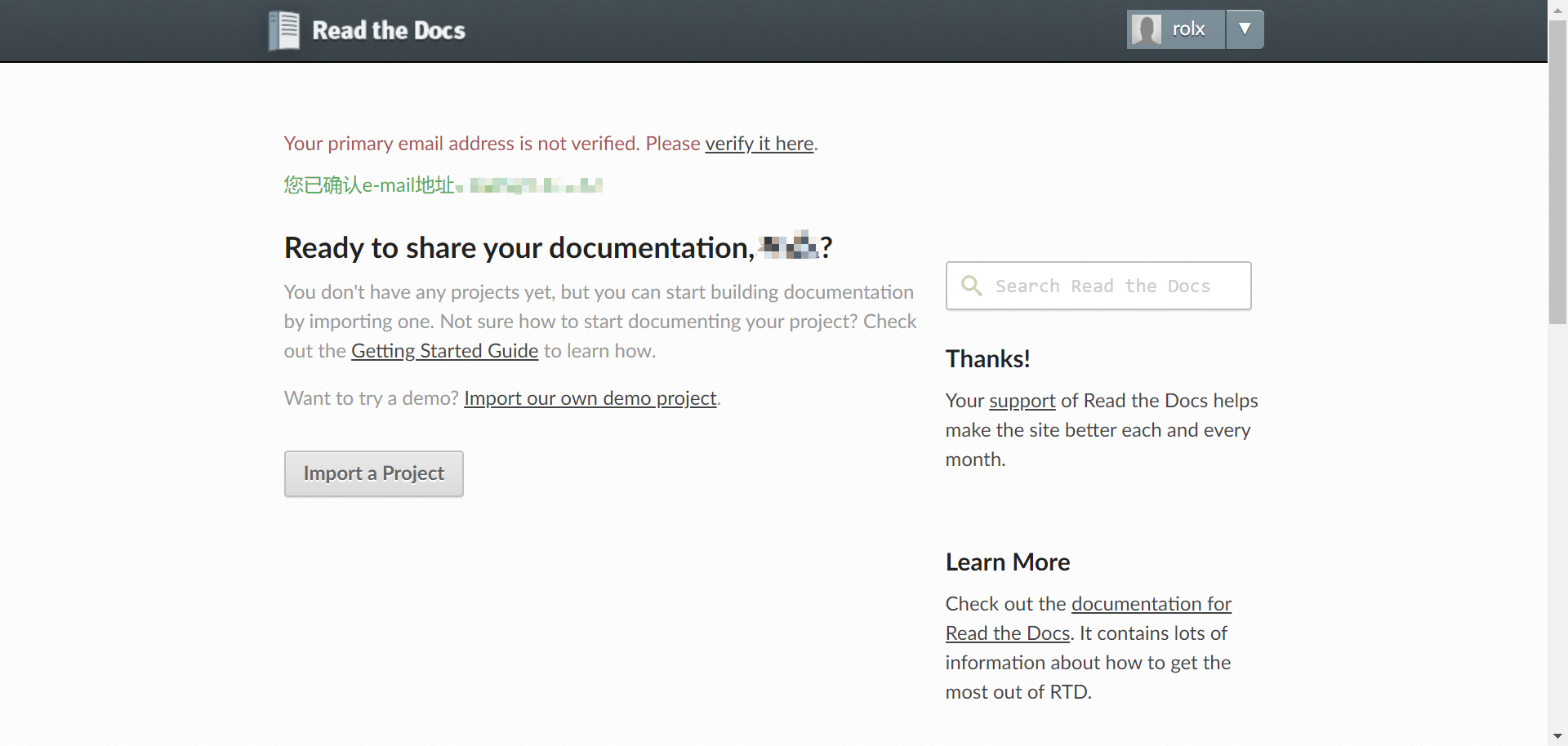
Task: Click the Import a Project button
Action: (373, 473)
